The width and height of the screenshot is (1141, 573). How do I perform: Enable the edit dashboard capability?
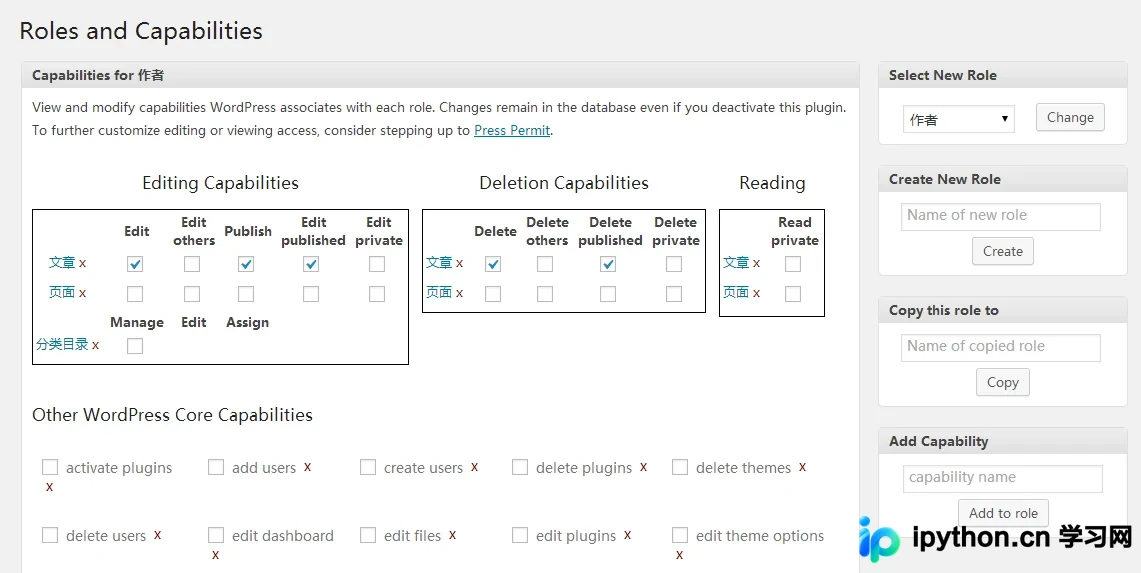(x=215, y=535)
